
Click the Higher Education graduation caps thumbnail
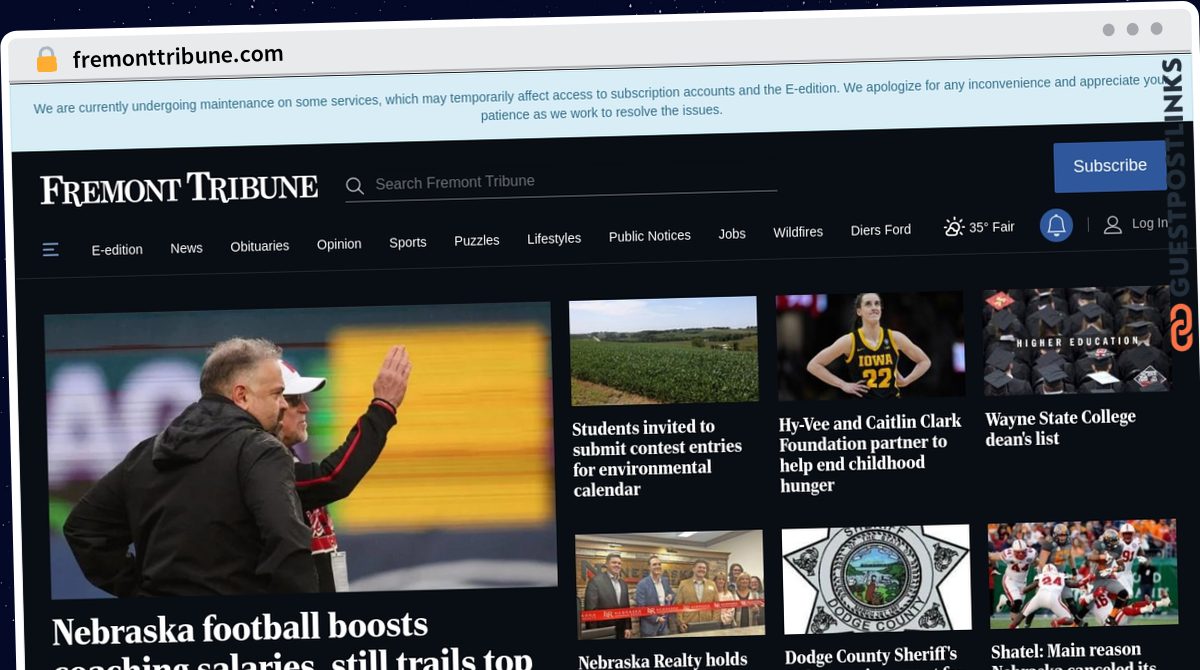coord(1077,341)
